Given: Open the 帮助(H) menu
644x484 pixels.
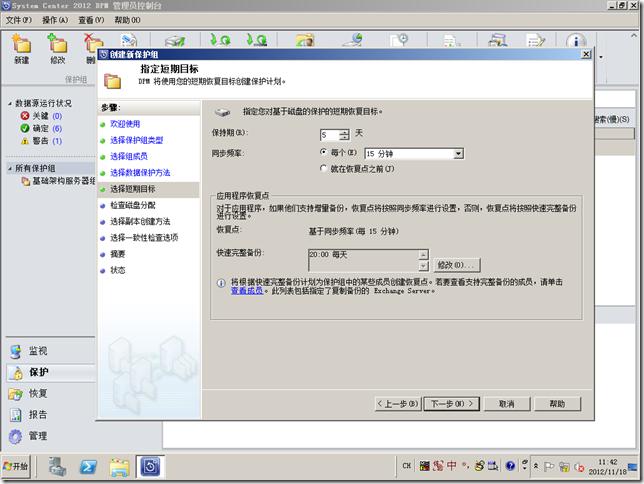Looking at the screenshot, I should 127,20.
